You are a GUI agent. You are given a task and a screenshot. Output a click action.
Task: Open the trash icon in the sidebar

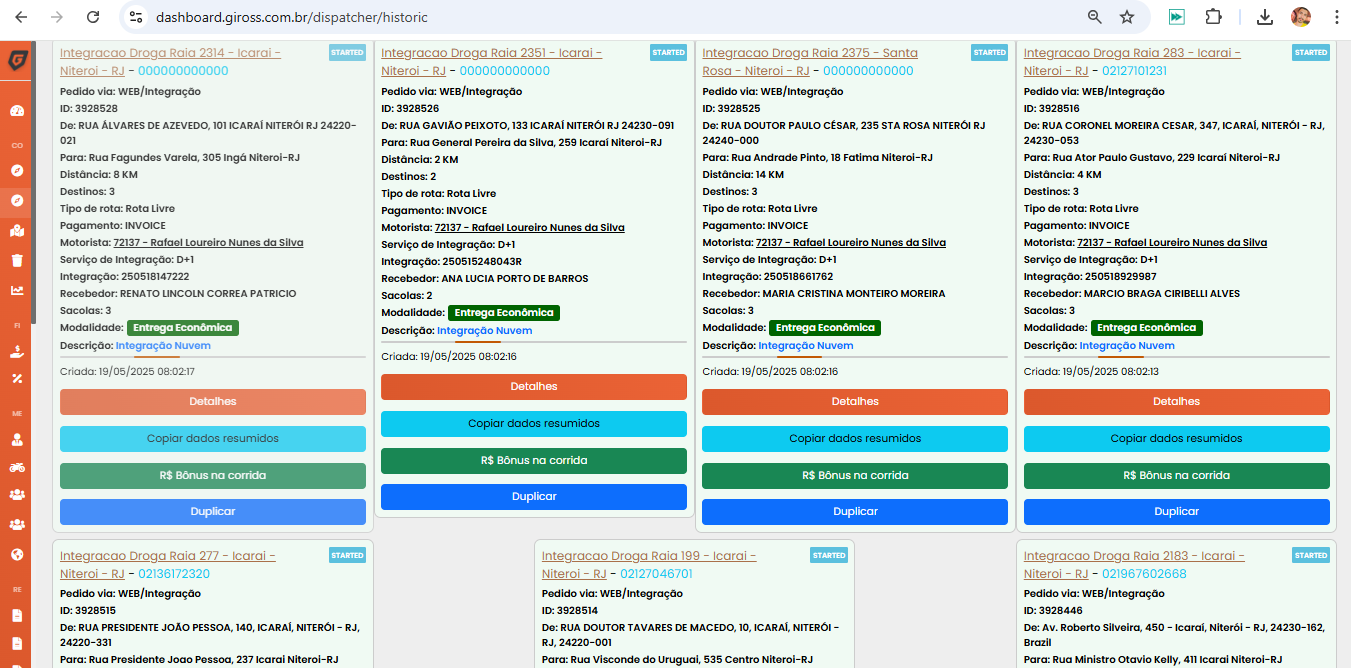click(x=16, y=261)
